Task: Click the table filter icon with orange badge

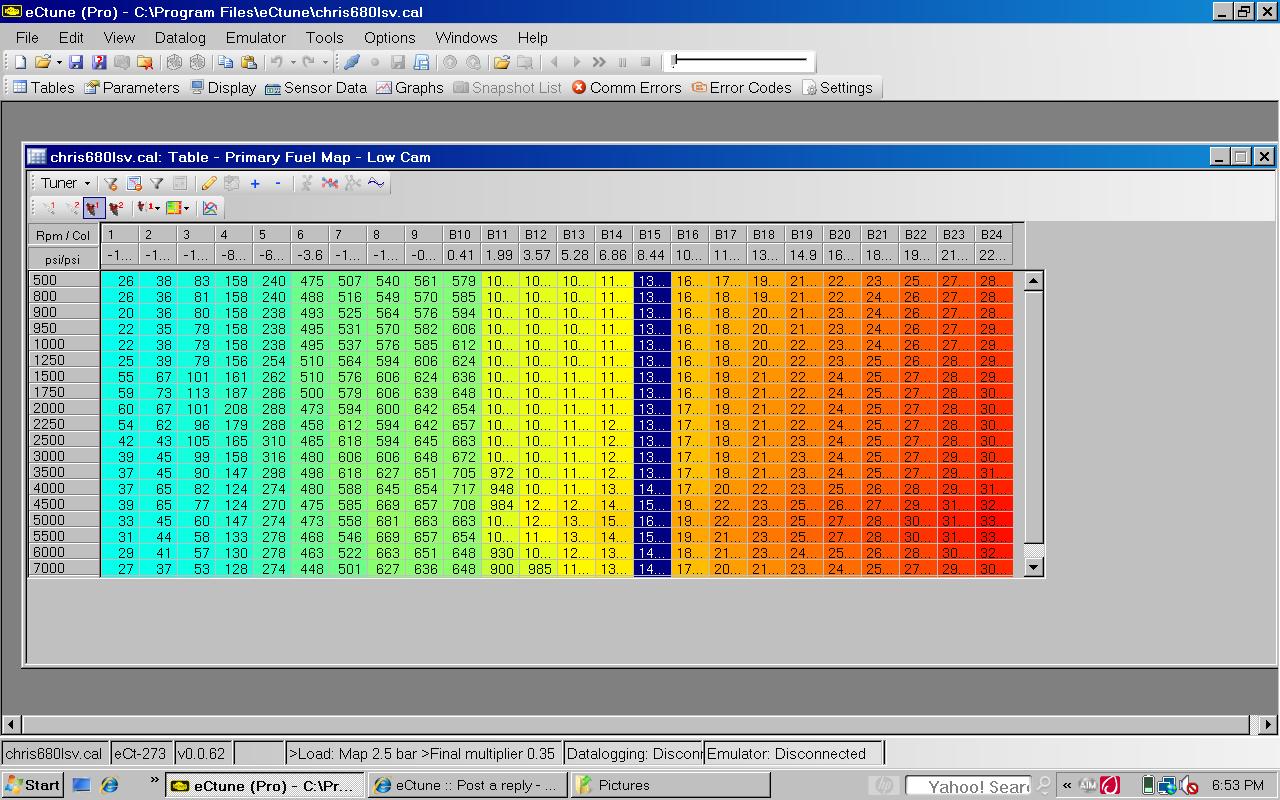Action: tap(134, 183)
